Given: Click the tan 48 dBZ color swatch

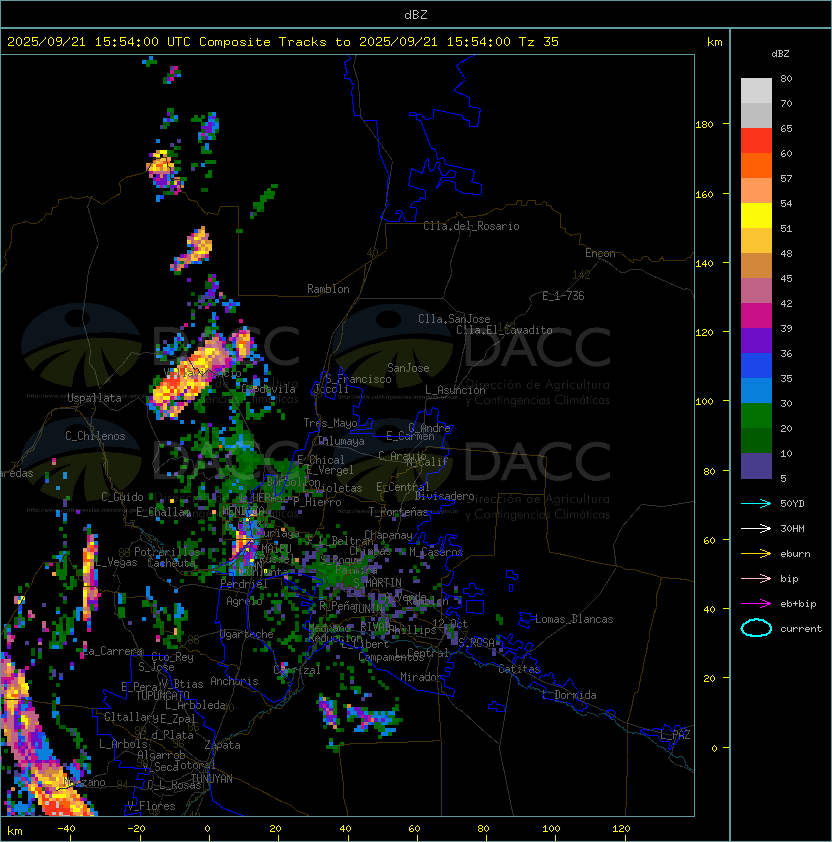Looking at the screenshot, I should 756,265.
